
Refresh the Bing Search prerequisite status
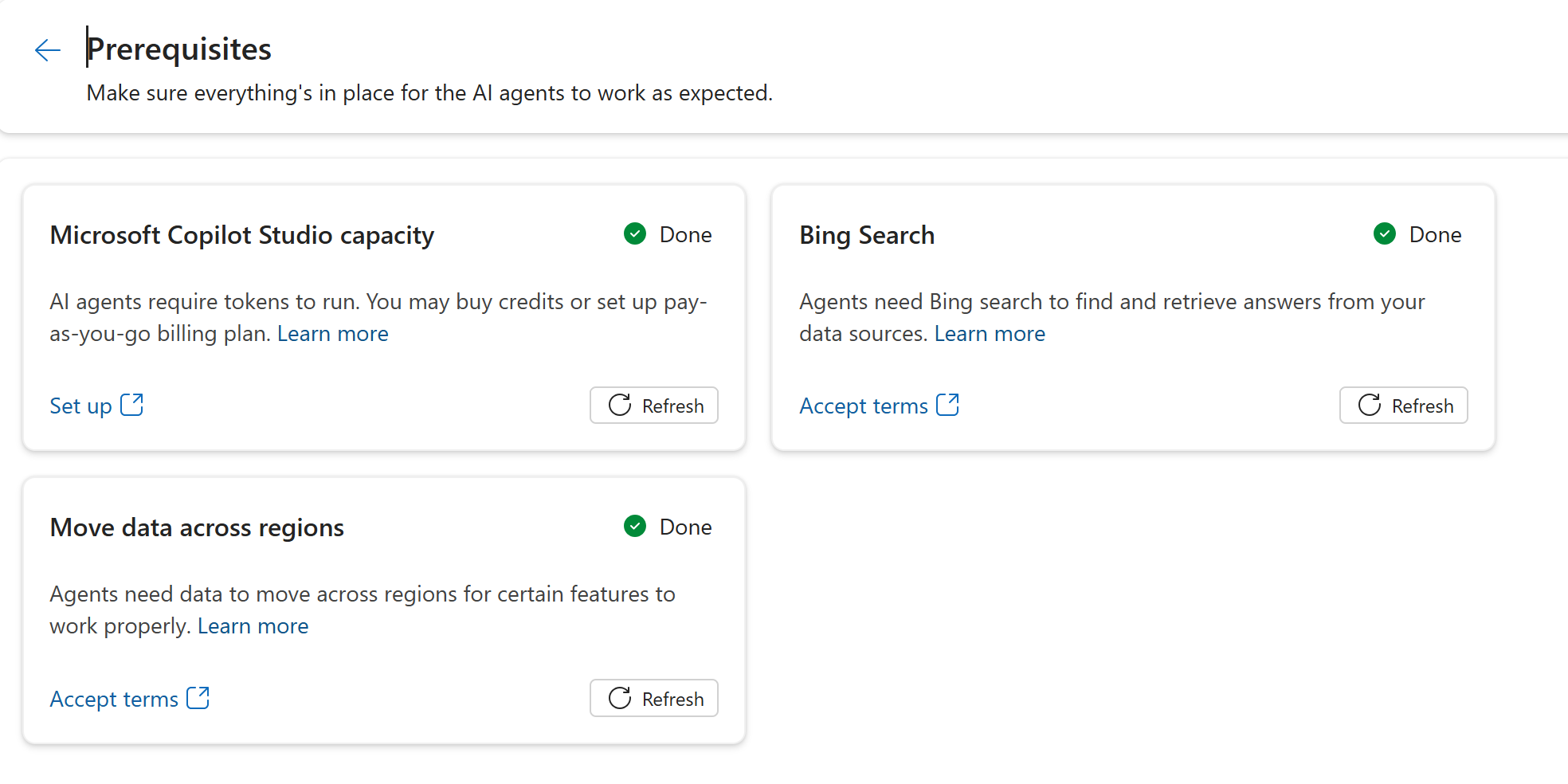(1403, 406)
